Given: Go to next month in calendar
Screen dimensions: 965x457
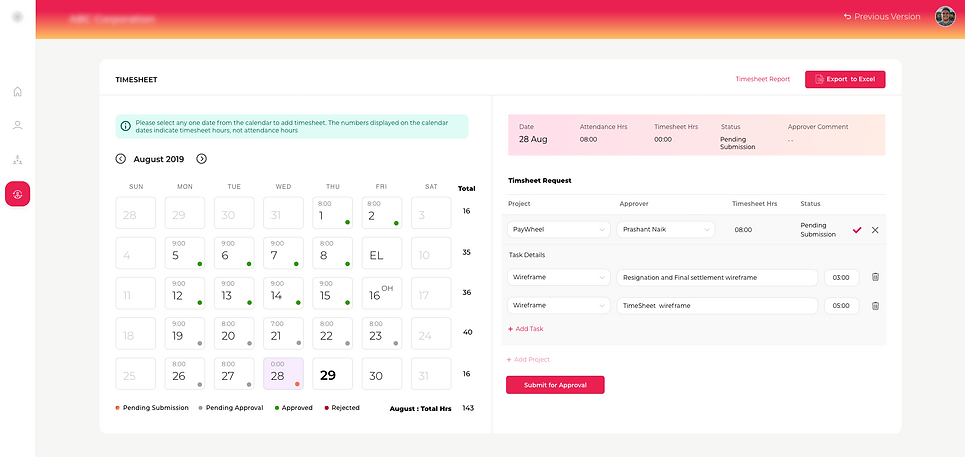Looking at the screenshot, I should click(201, 159).
